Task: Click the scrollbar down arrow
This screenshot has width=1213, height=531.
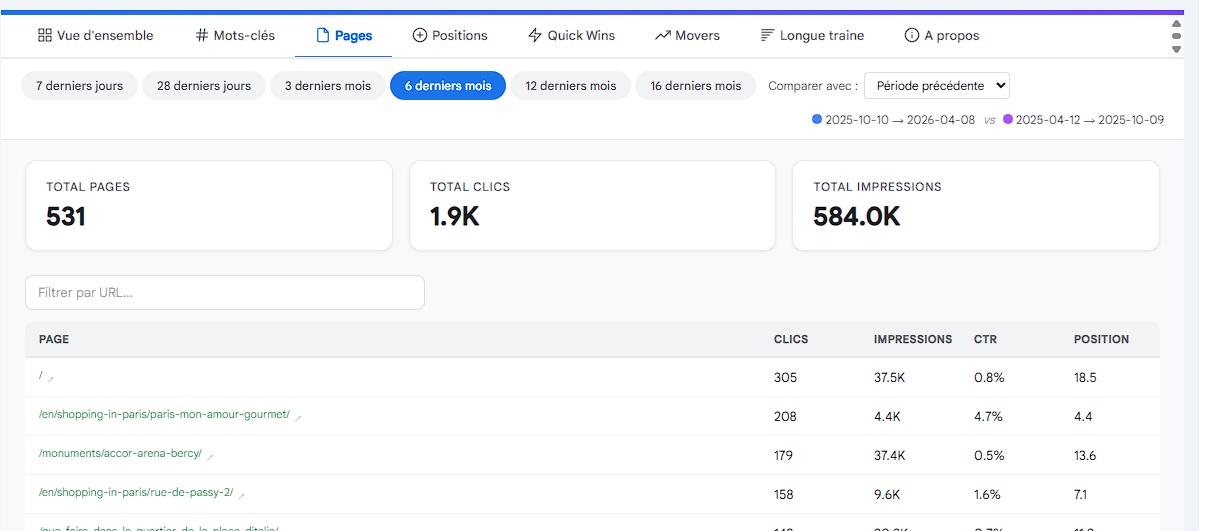Action: pos(1176,49)
